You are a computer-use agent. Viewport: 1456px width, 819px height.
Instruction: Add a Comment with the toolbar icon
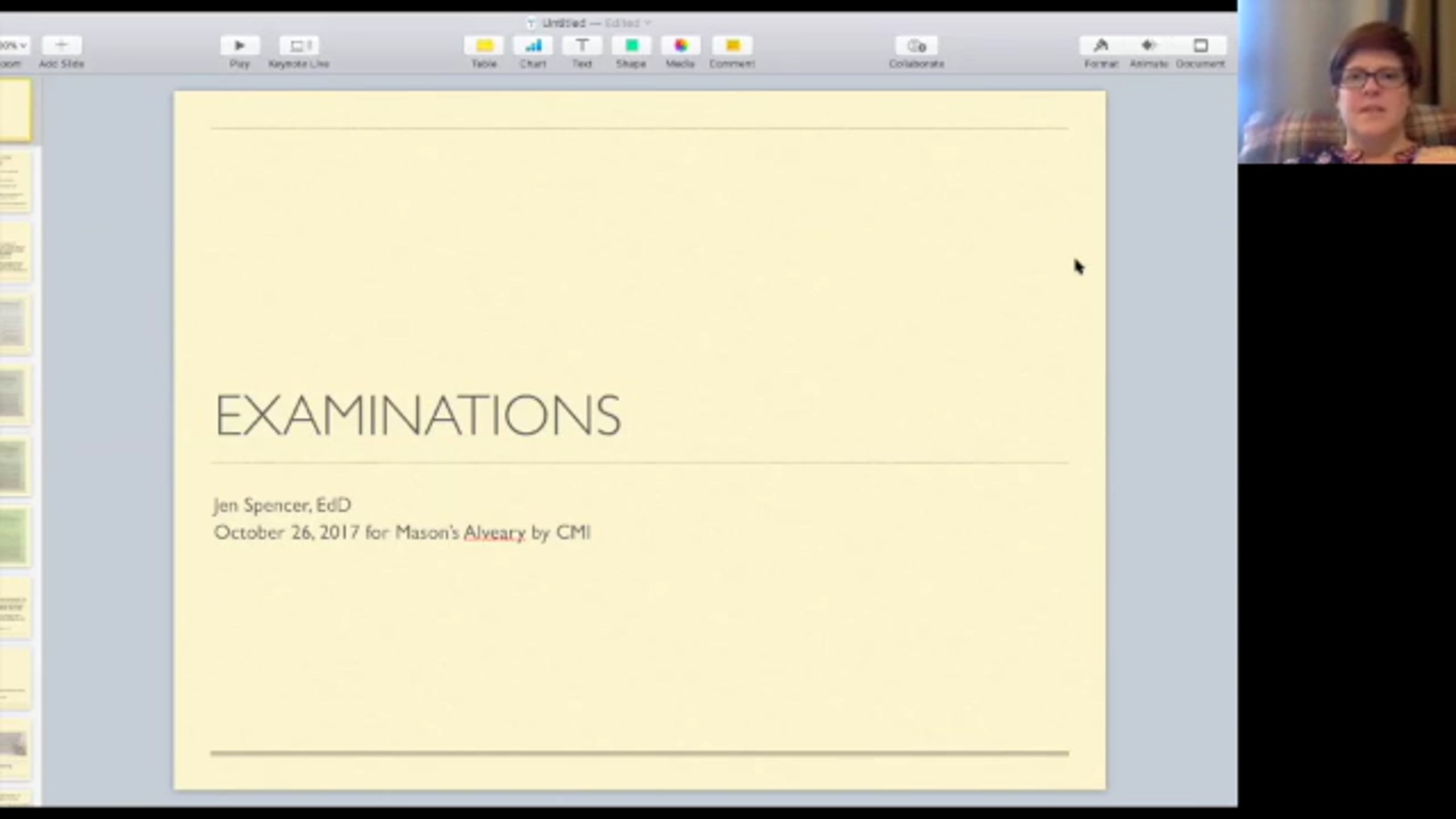[x=732, y=45]
